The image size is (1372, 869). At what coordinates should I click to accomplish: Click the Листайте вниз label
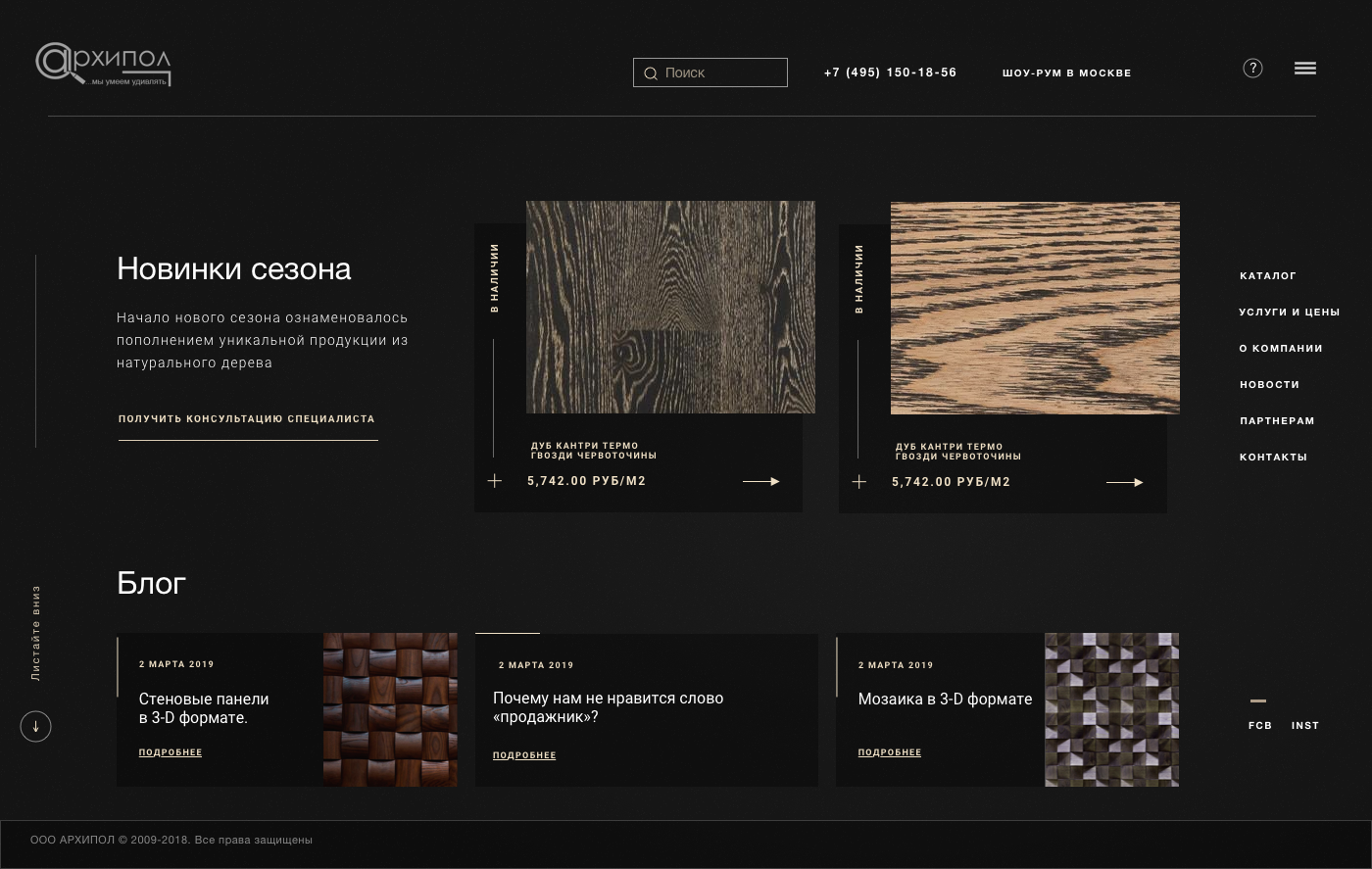pos(36,633)
